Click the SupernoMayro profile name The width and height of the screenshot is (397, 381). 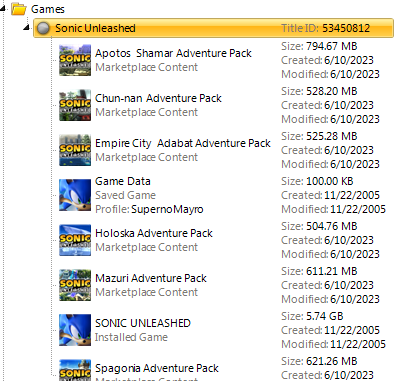[167, 209]
